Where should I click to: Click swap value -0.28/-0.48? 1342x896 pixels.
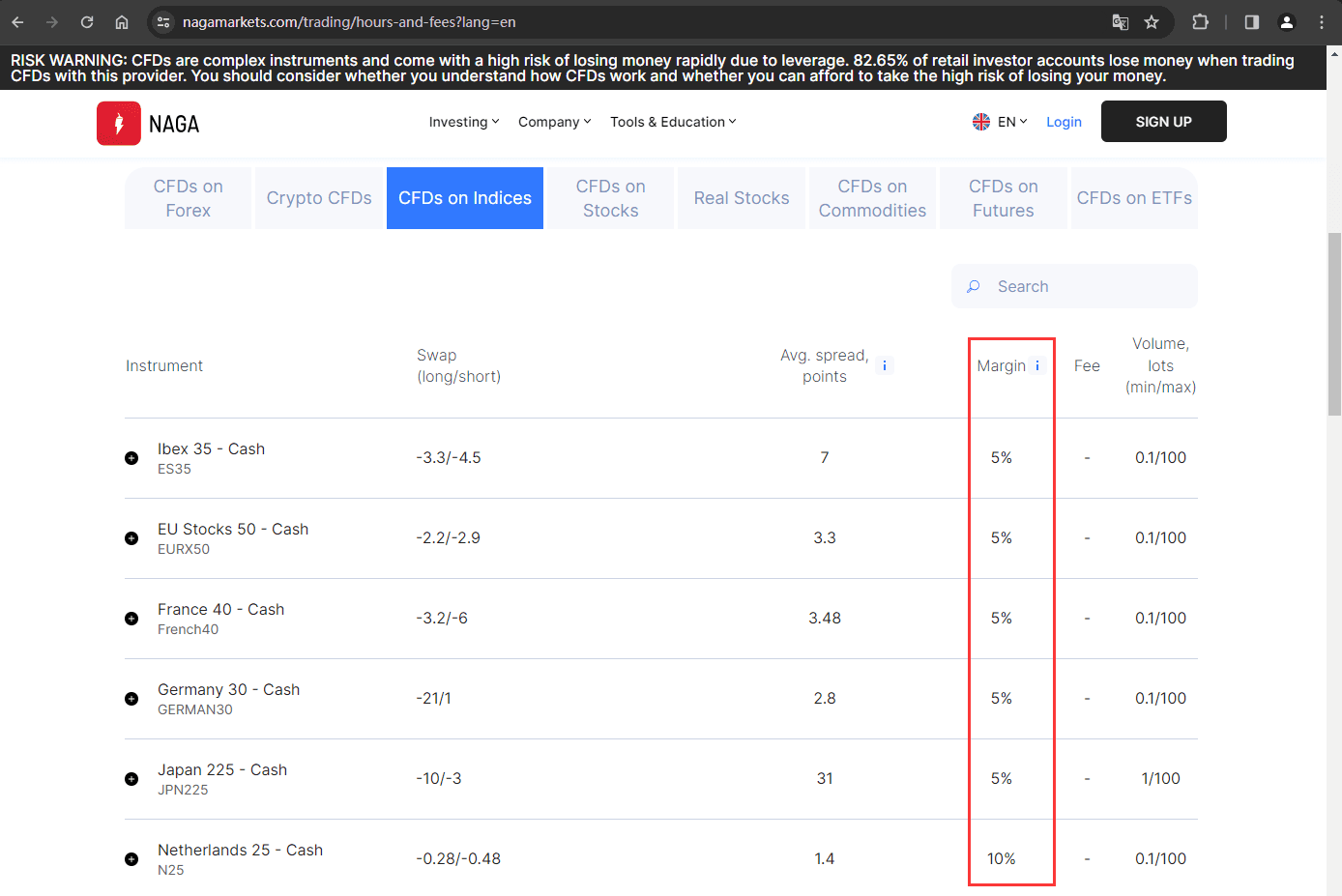coord(458,859)
